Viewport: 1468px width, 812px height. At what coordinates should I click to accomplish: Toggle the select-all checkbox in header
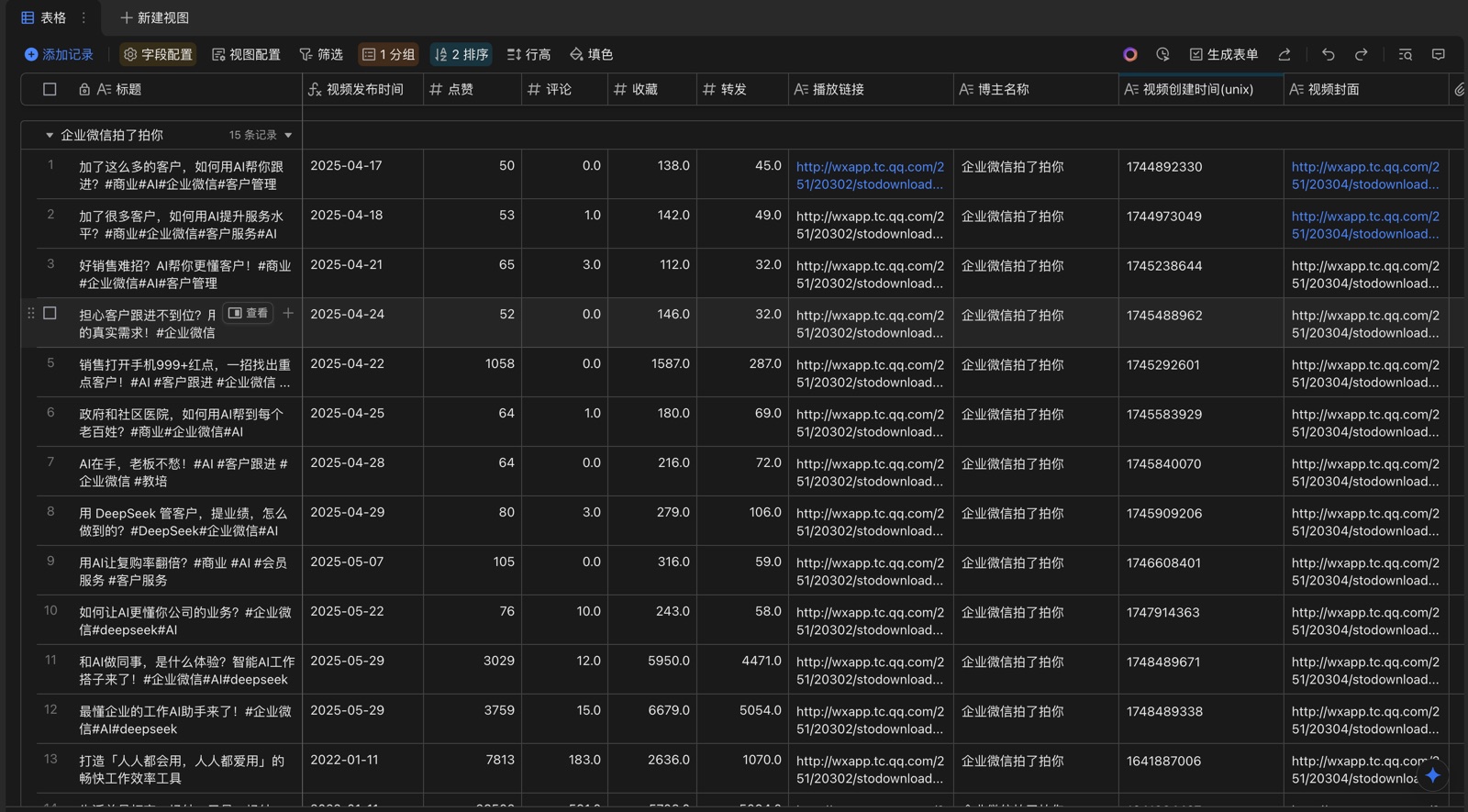[x=50, y=89]
